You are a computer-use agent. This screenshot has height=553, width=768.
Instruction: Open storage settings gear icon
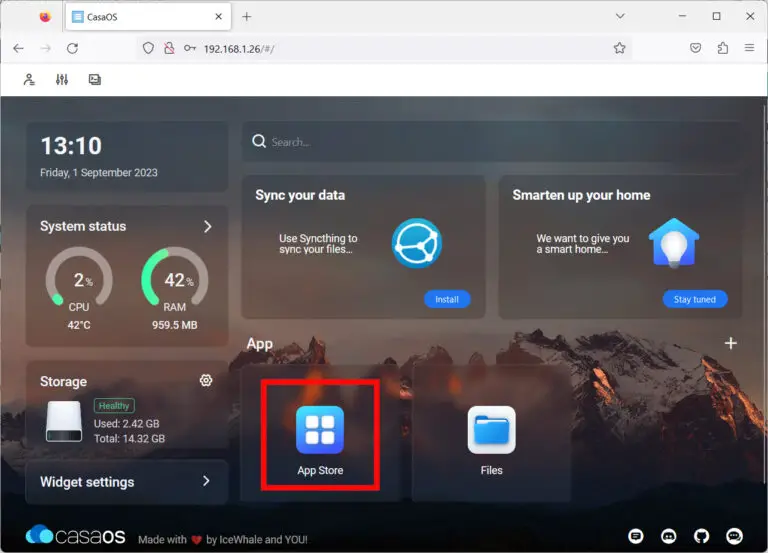(206, 381)
